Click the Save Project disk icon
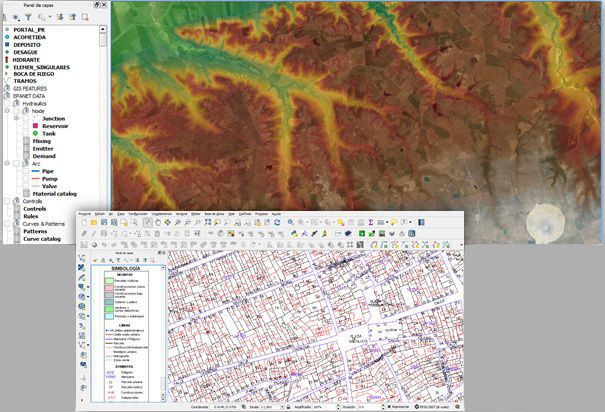Viewport: 605px width, 412px height. (102, 222)
